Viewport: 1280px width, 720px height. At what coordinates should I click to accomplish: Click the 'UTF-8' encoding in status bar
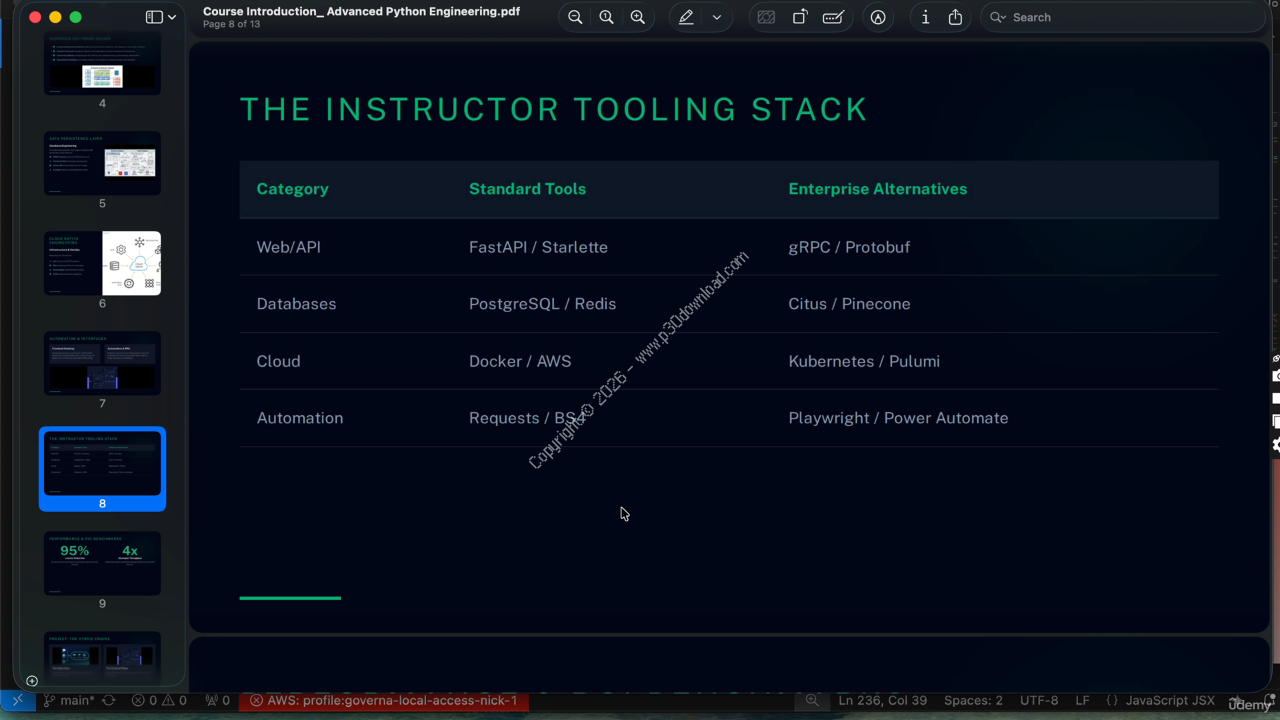point(1039,701)
